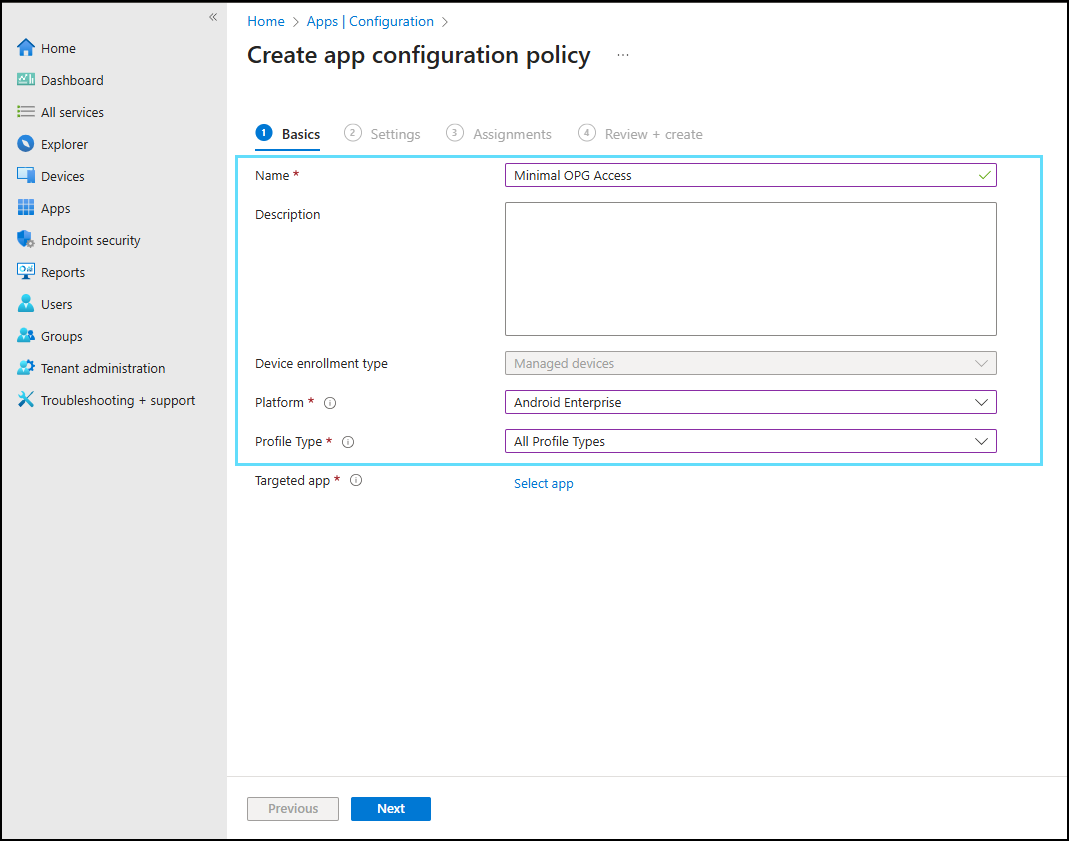Collapse the left navigation sidebar

pyautogui.click(x=212, y=17)
